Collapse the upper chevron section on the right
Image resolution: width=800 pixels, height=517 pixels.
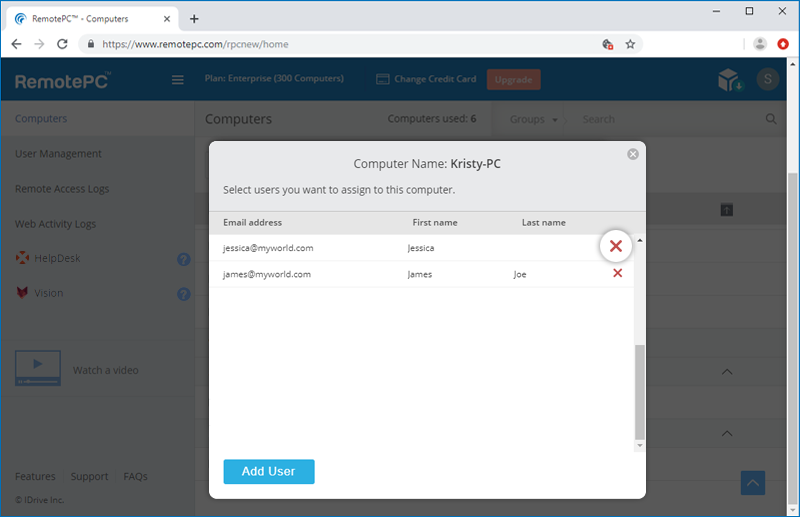(x=727, y=372)
